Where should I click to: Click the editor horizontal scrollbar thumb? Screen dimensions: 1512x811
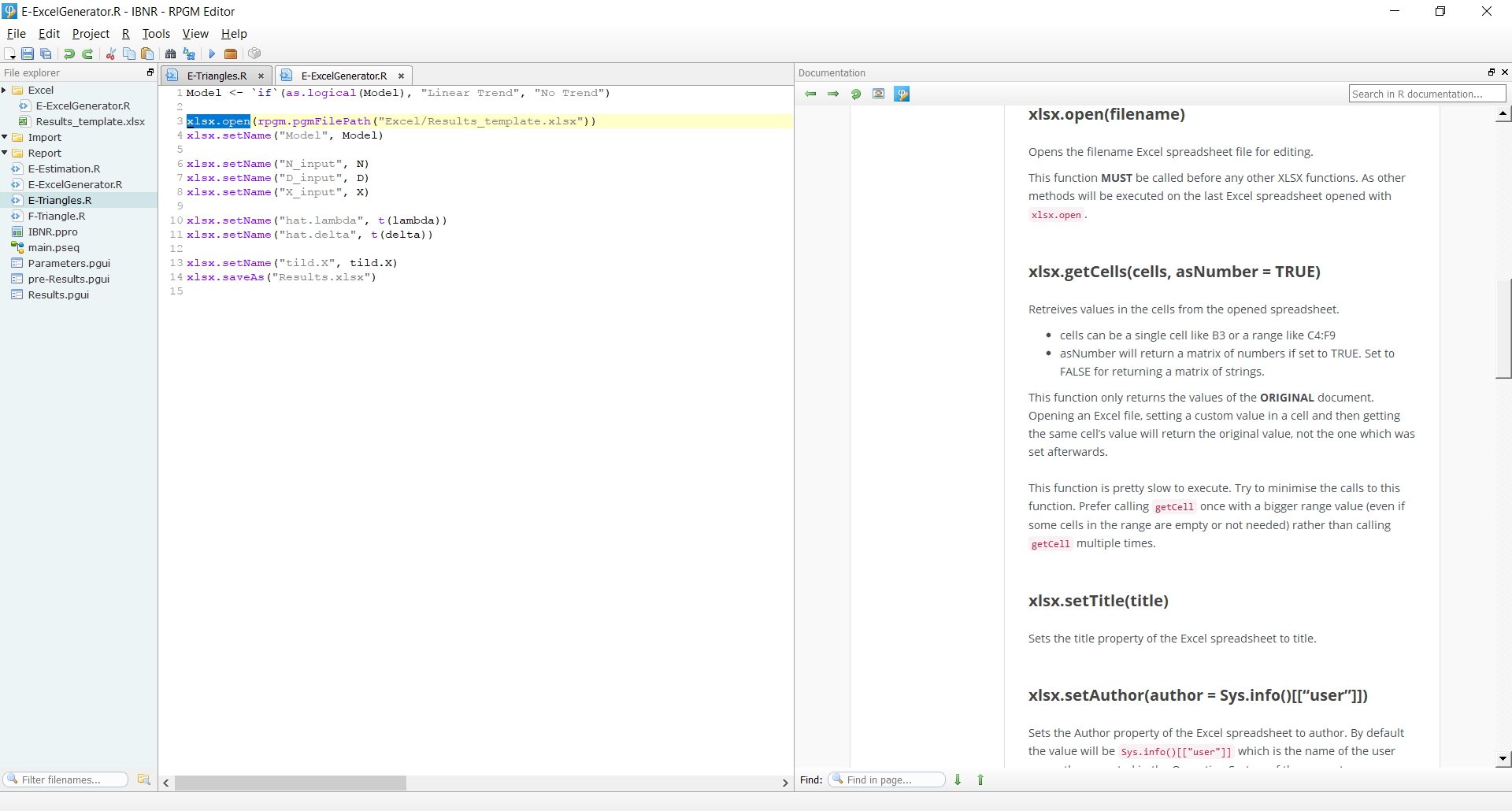[x=290, y=783]
